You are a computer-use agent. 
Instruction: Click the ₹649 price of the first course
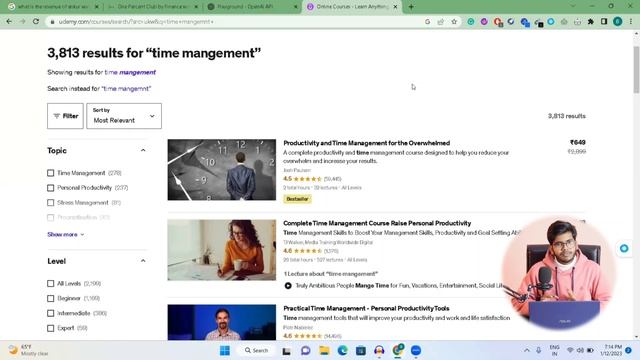(x=578, y=142)
